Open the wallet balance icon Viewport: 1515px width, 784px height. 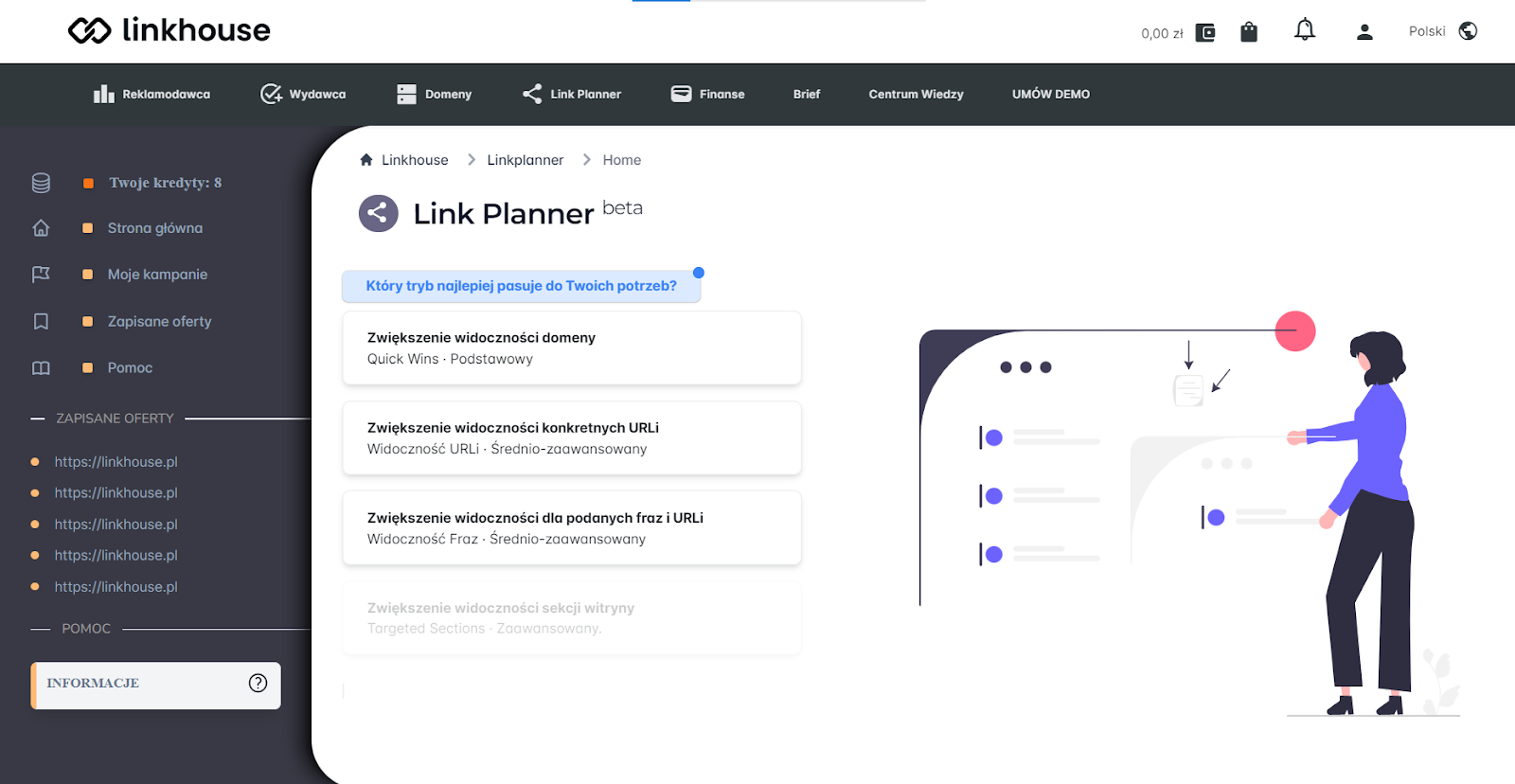[1205, 33]
